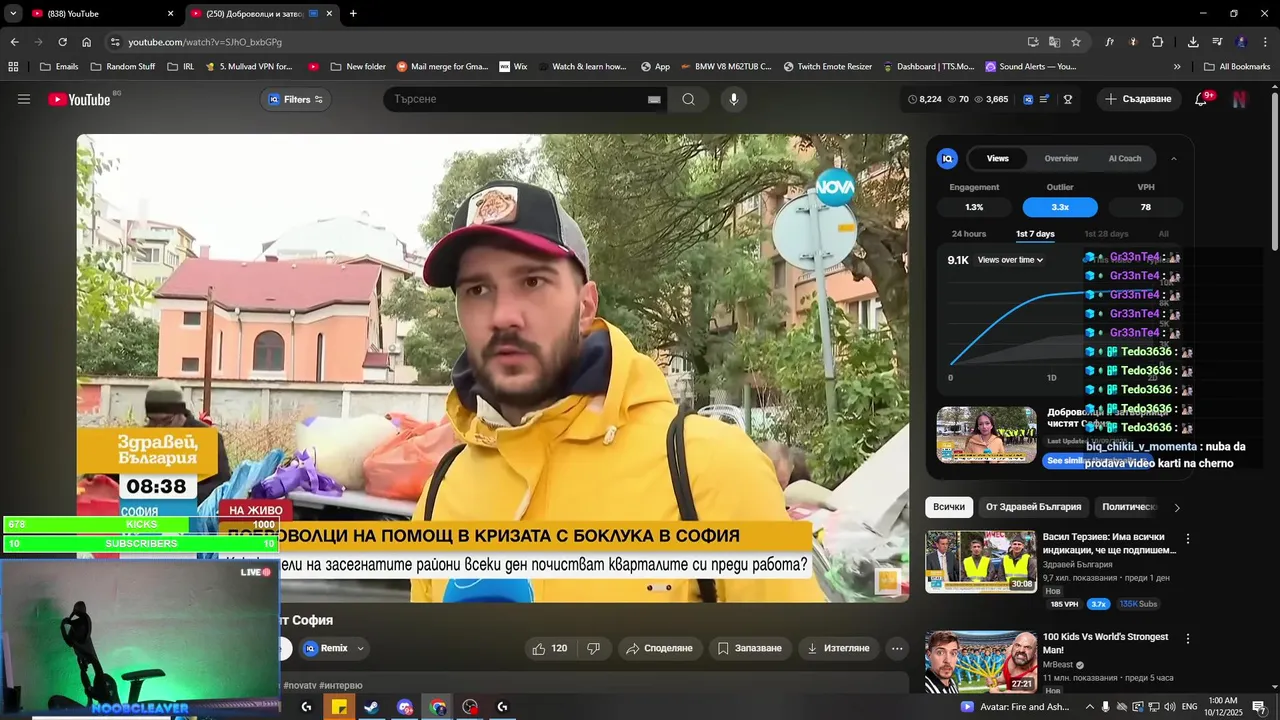Open the Chrome apps grid in bookmarks bar
Screen dimensions: 1280x720
click(x=13, y=67)
